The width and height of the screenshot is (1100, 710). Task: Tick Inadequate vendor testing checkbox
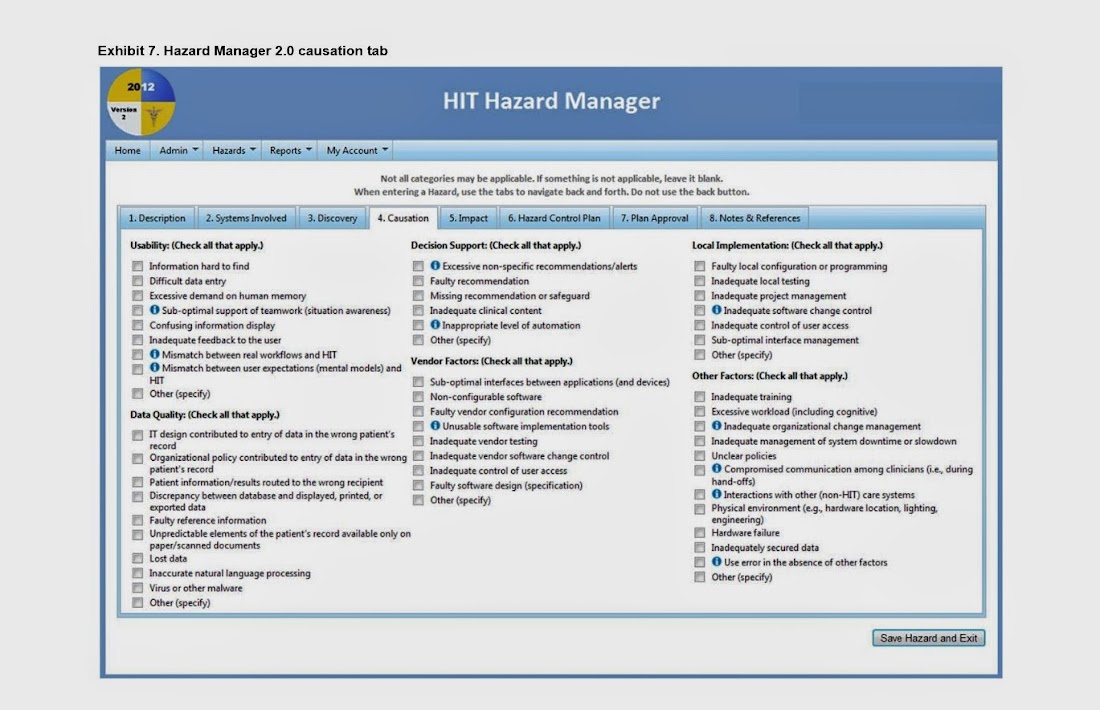pos(418,441)
